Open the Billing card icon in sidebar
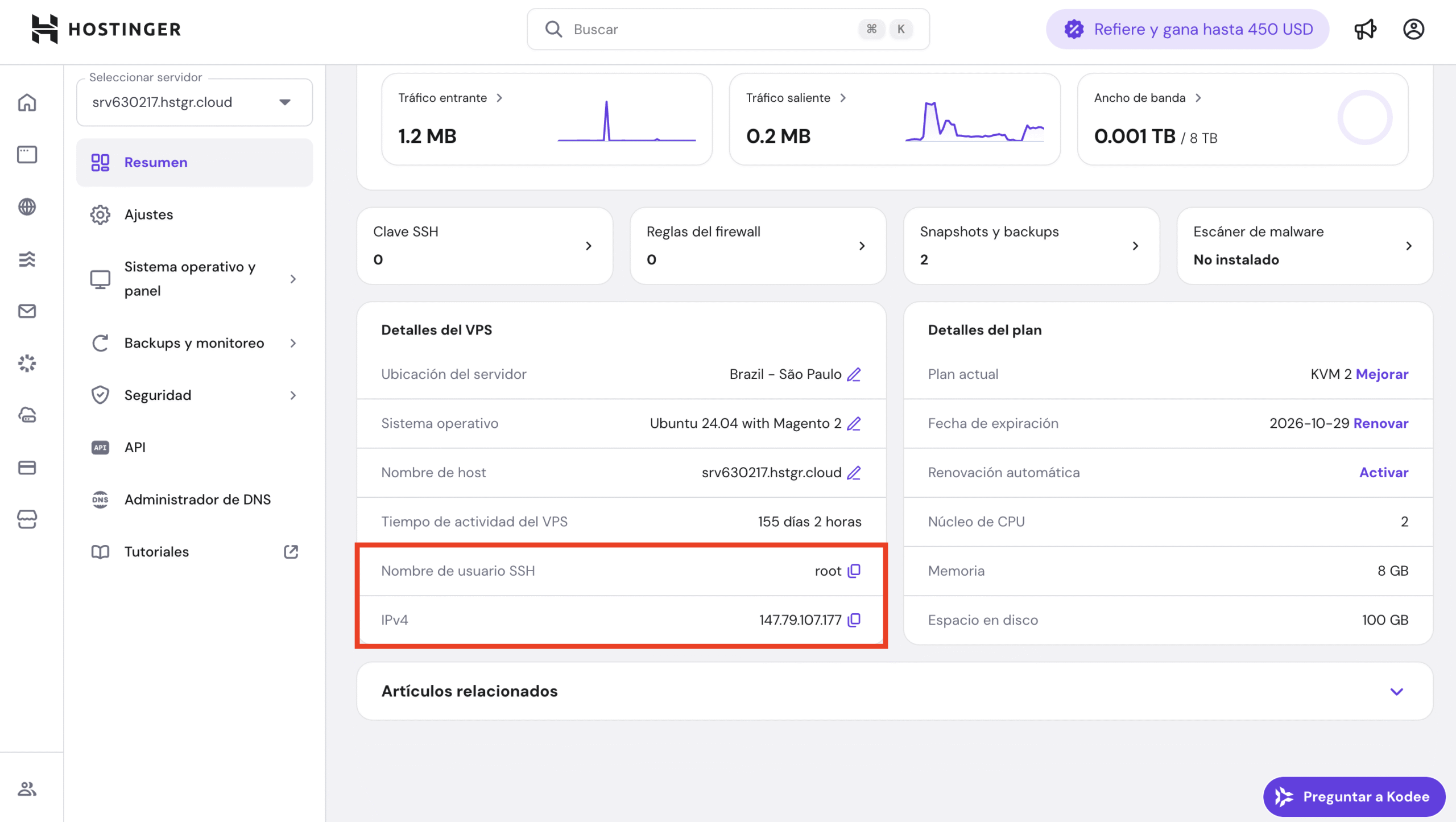Image resolution: width=1456 pixels, height=822 pixels. (27, 468)
